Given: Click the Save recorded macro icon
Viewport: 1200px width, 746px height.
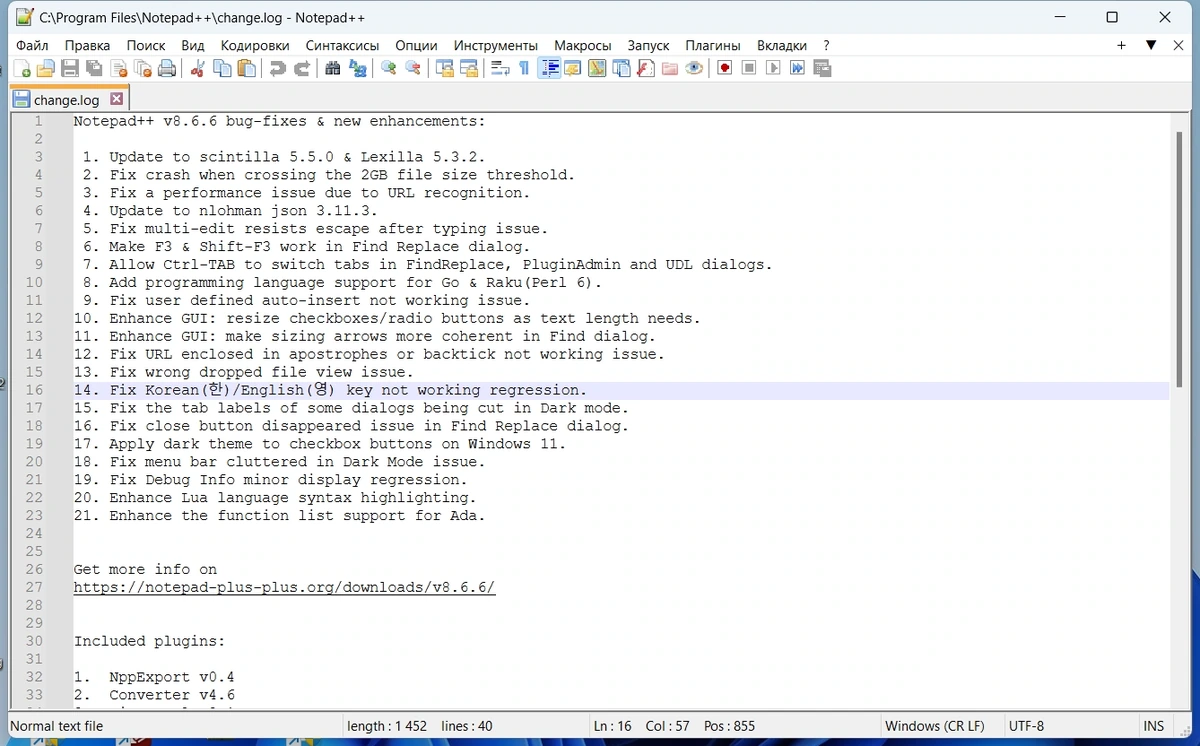Looking at the screenshot, I should pos(822,68).
